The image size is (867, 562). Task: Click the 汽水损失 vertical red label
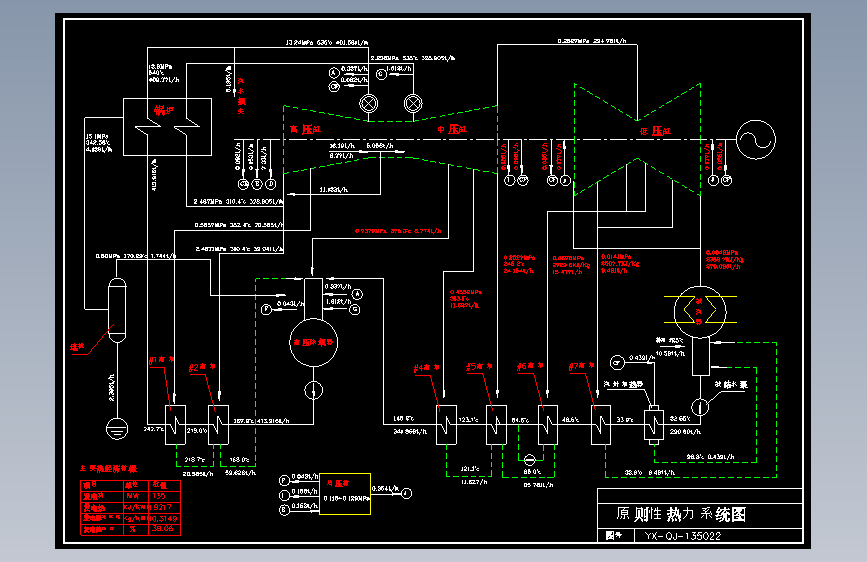coord(242,96)
